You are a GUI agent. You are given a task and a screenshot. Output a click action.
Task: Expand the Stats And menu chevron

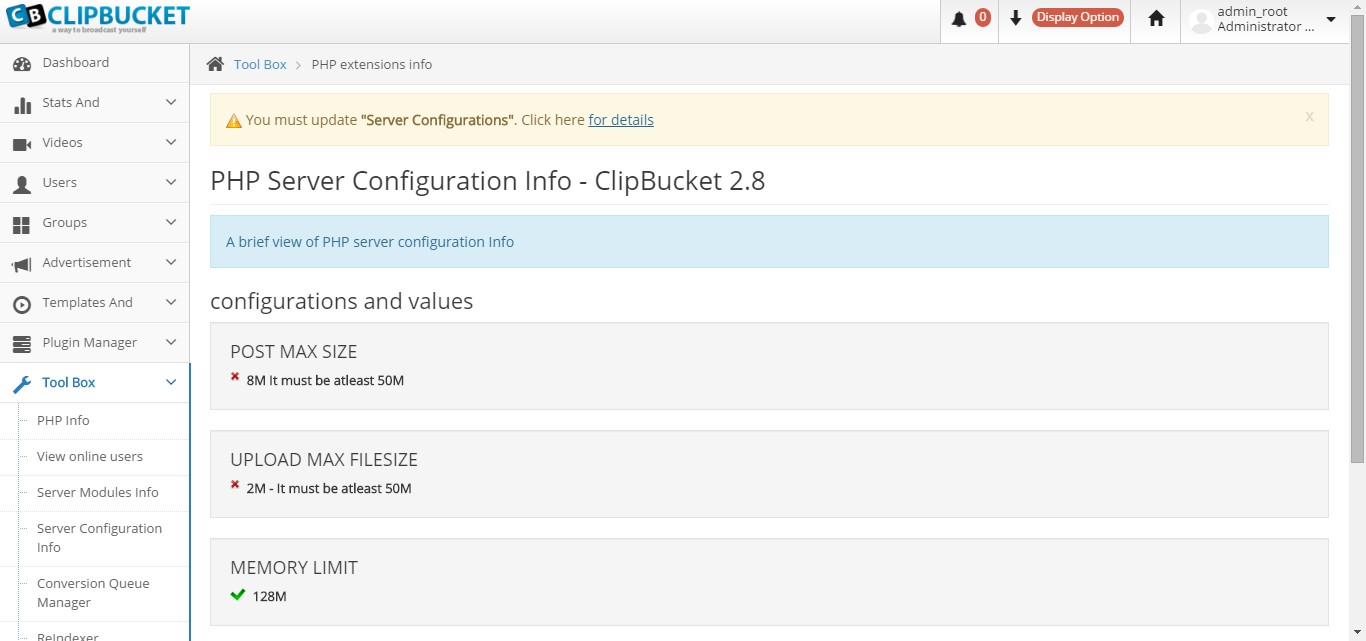[171, 102]
